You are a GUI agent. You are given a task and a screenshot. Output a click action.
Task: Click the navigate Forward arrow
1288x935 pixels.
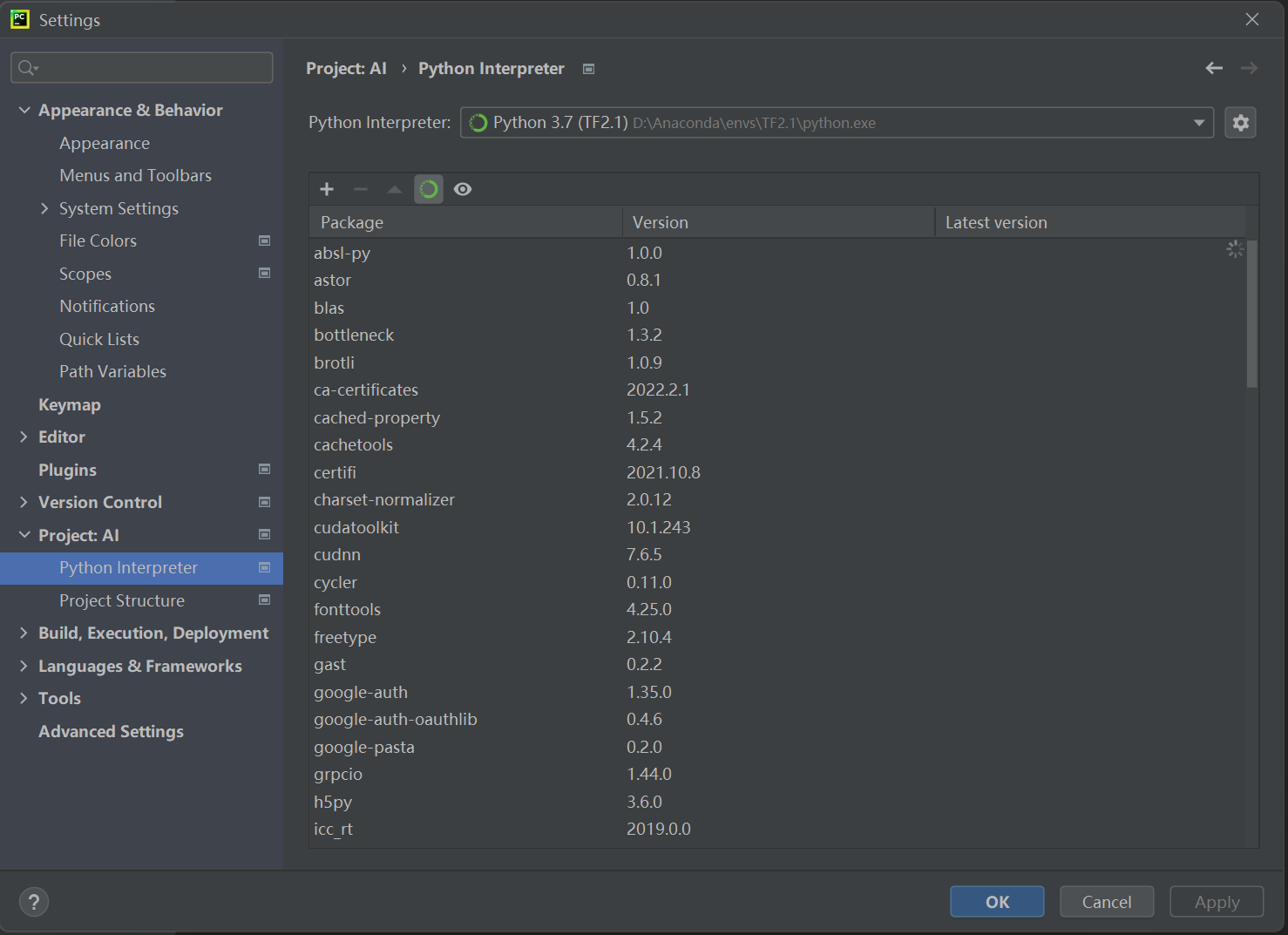click(x=1249, y=68)
